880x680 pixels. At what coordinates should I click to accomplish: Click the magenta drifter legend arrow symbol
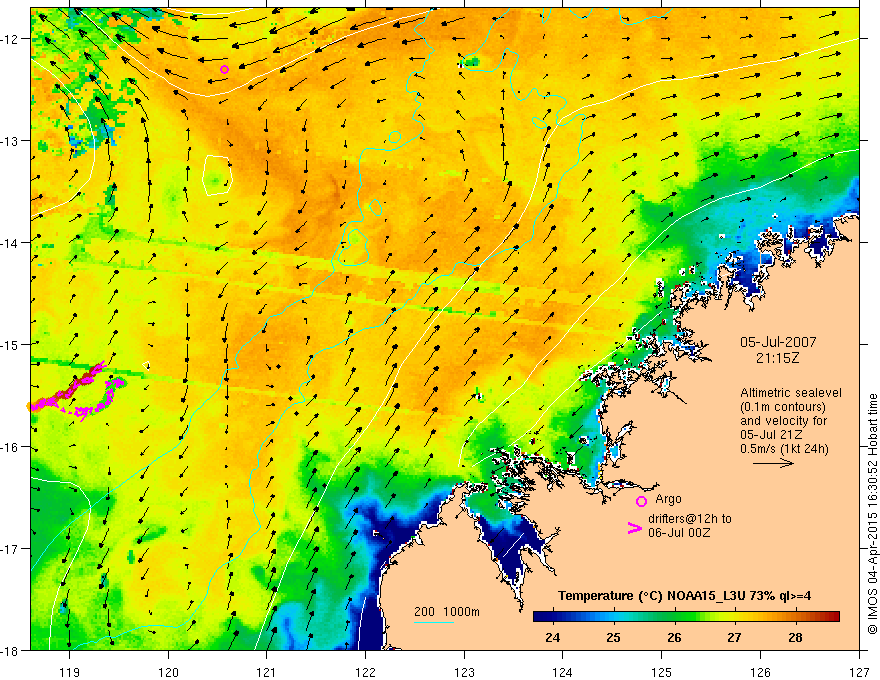coord(634,528)
